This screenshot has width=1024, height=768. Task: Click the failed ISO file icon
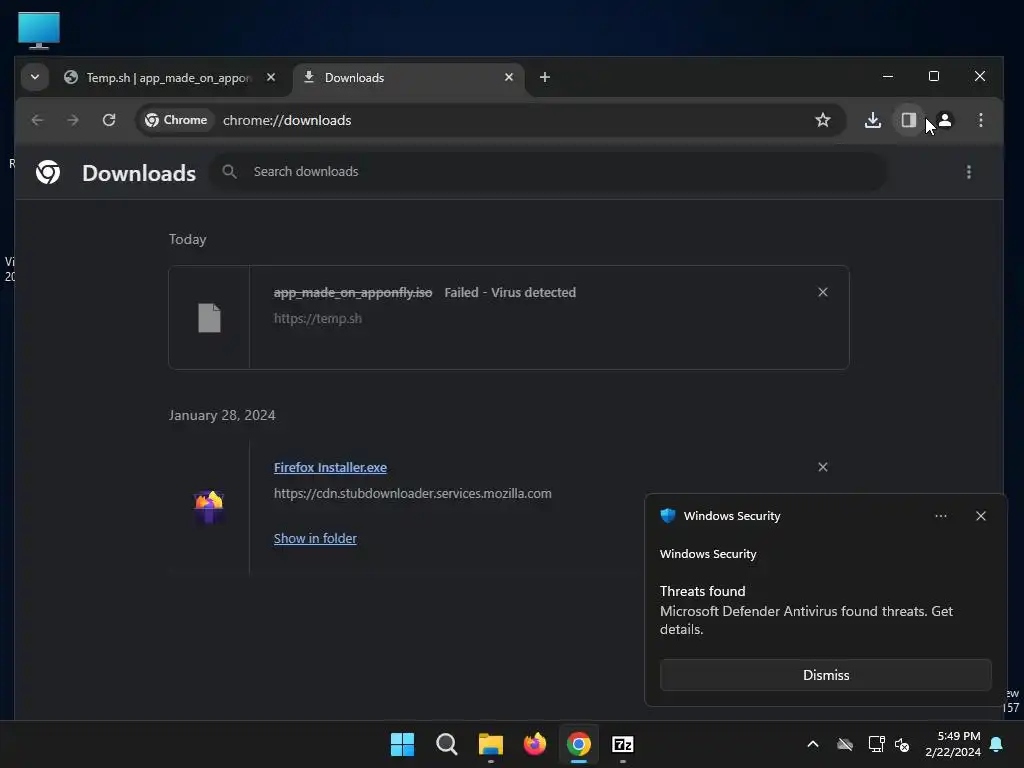click(x=209, y=318)
